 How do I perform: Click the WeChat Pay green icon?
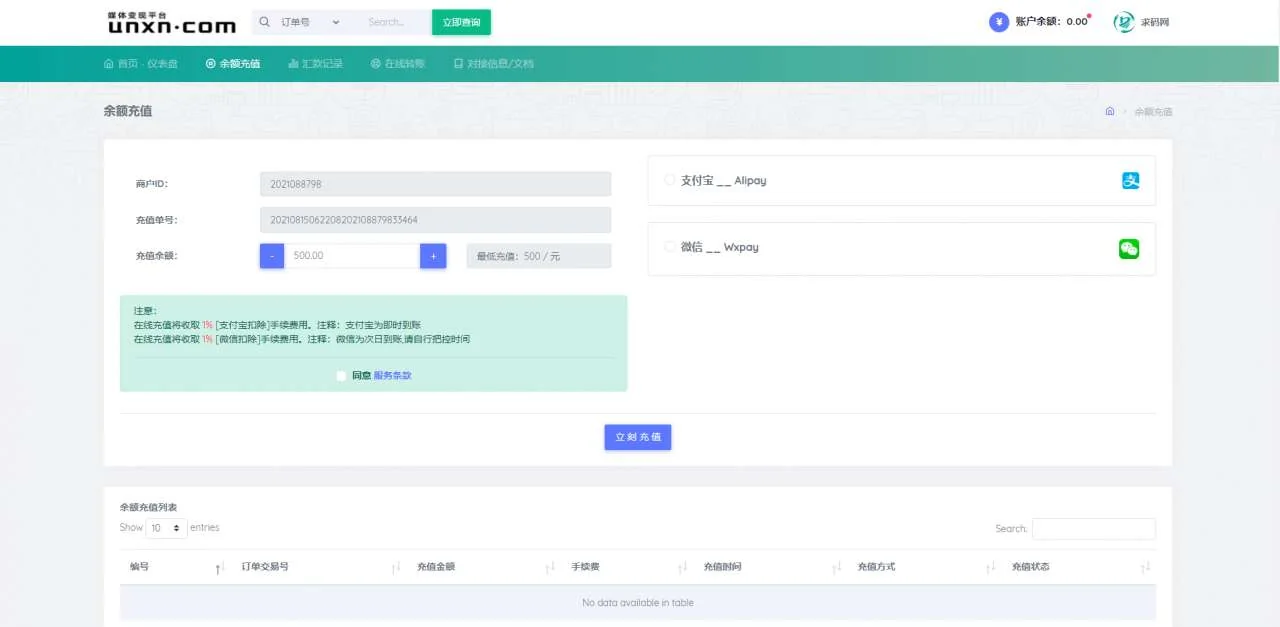click(1128, 249)
